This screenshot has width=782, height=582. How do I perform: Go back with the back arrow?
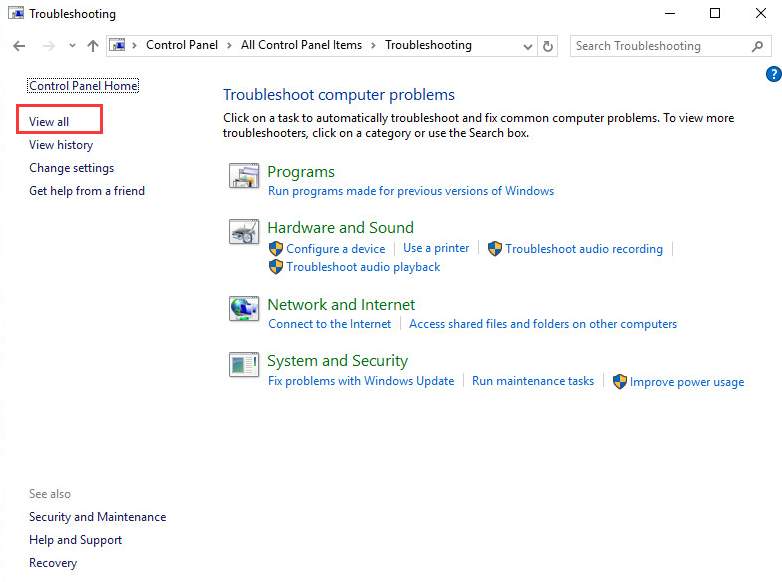pyautogui.click(x=19, y=46)
